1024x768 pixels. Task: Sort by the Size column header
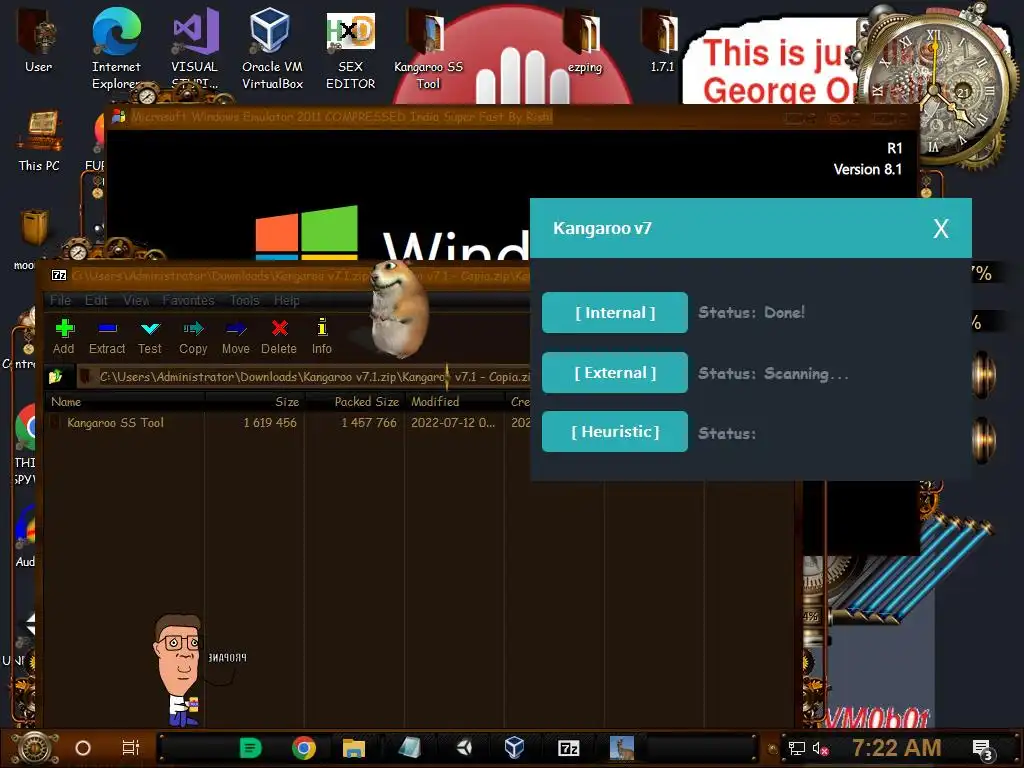pos(255,402)
